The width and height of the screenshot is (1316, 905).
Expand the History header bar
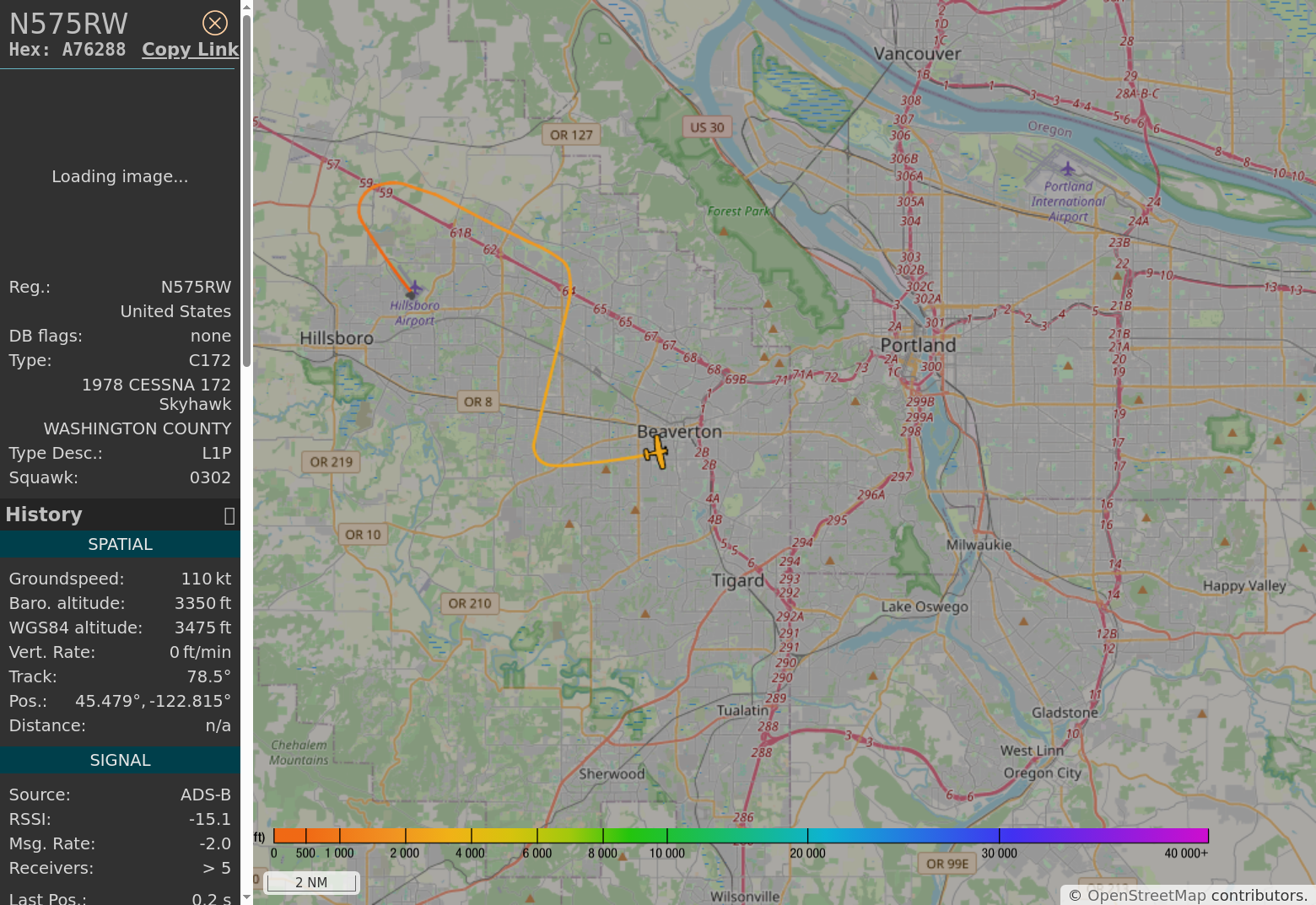[x=110, y=514]
